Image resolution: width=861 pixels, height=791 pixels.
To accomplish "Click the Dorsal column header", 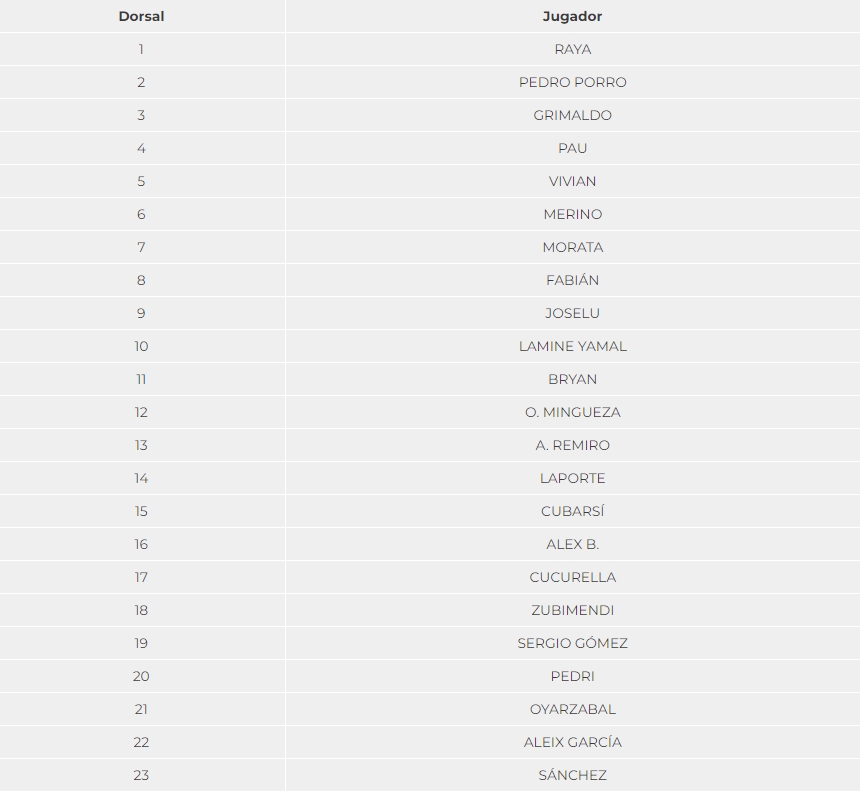I will coord(141,16).
